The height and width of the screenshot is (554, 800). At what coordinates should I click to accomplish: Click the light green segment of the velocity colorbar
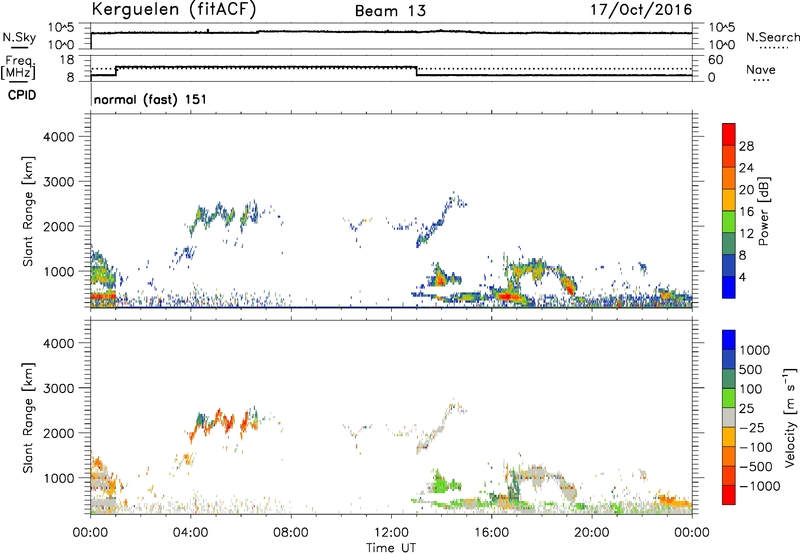[x=729, y=398]
